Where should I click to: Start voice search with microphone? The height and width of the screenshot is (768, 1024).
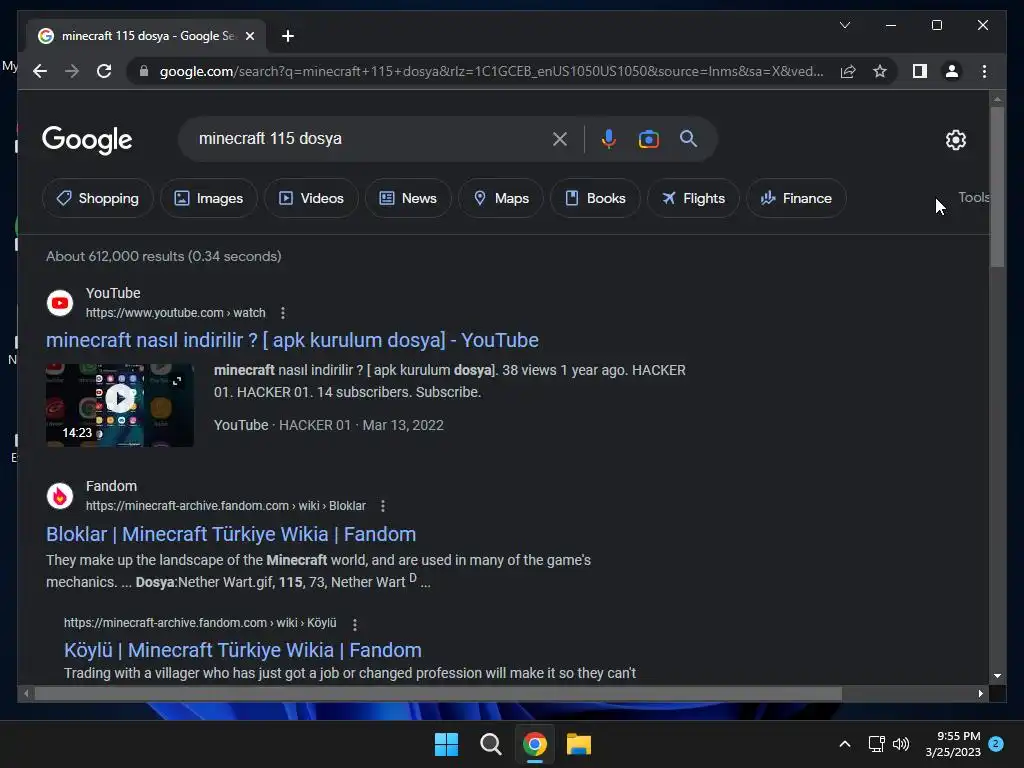[608, 138]
